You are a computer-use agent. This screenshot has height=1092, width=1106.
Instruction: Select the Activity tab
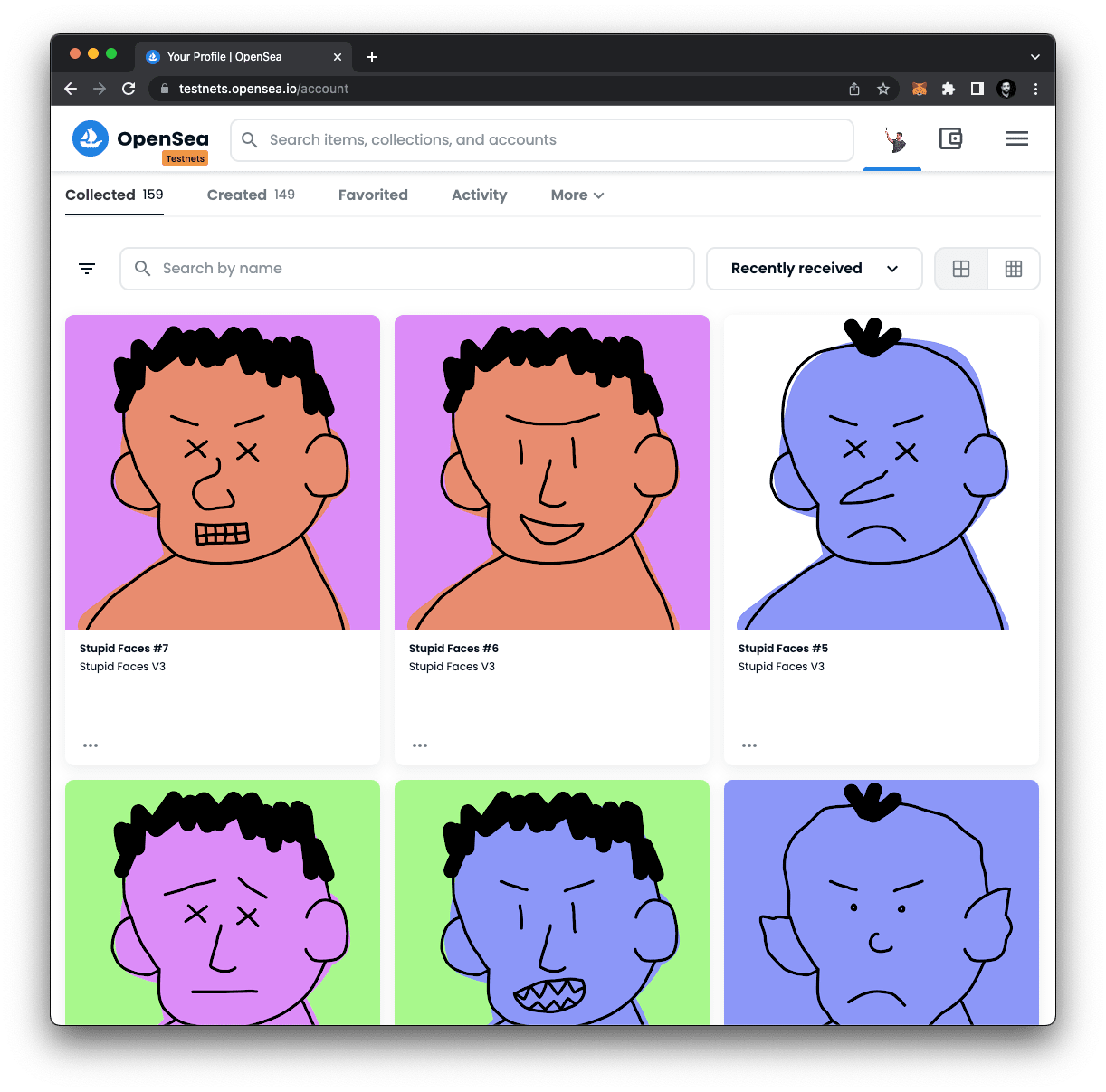coord(480,195)
